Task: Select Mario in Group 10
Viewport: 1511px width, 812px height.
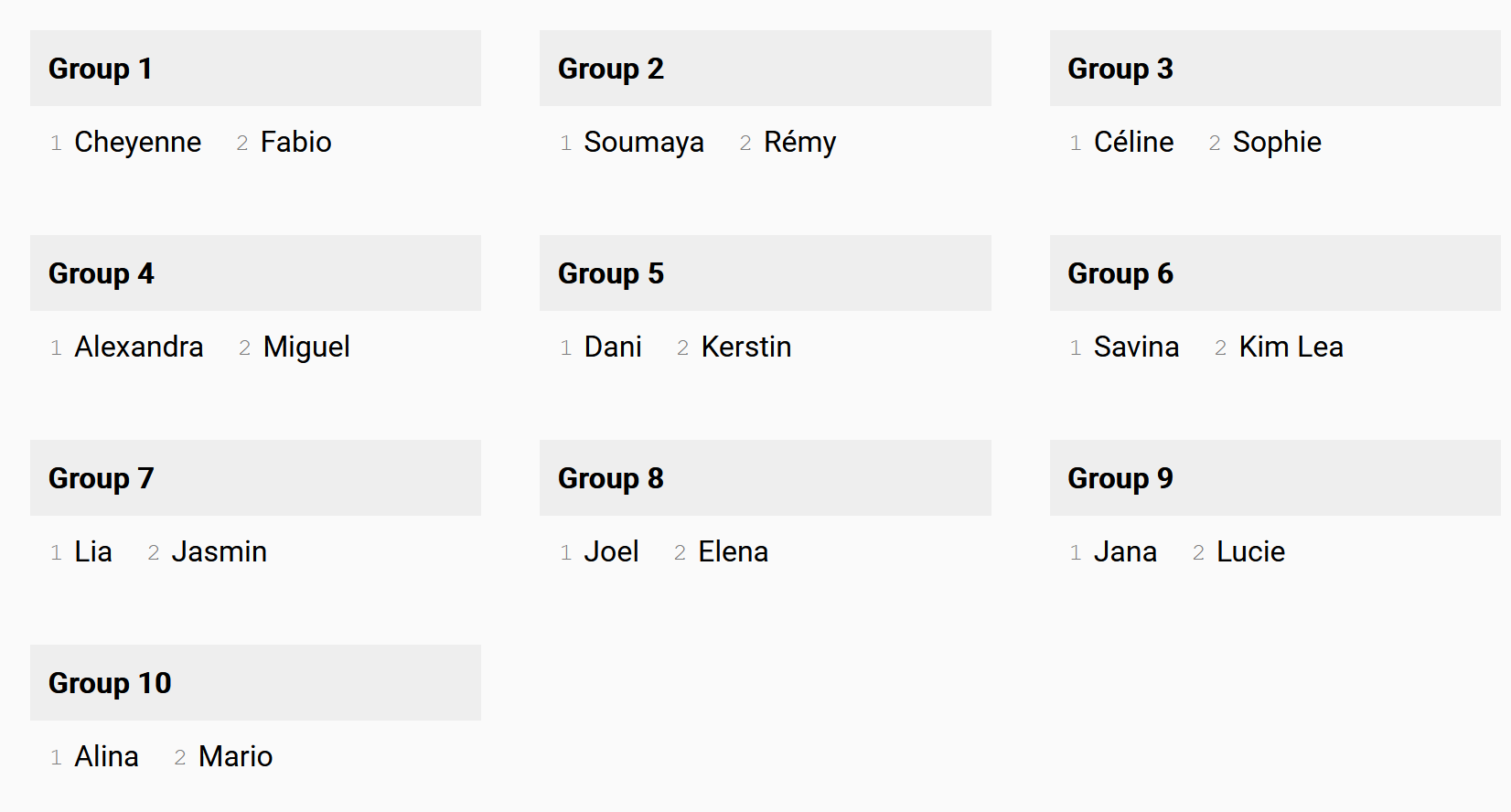Action: (235, 756)
